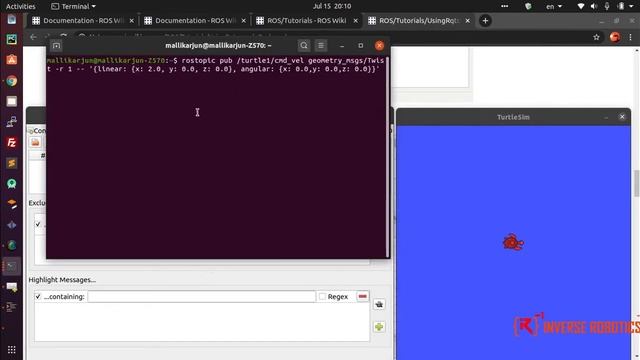This screenshot has width=640, height=360.
Task: Click the battery status icon
Action: click(x=621, y=6)
